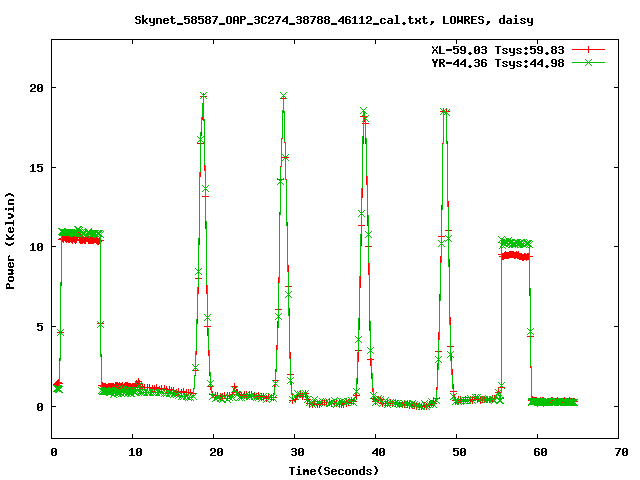Click y-axis tick label 15
Screen dimensions: 640x480
point(36,168)
